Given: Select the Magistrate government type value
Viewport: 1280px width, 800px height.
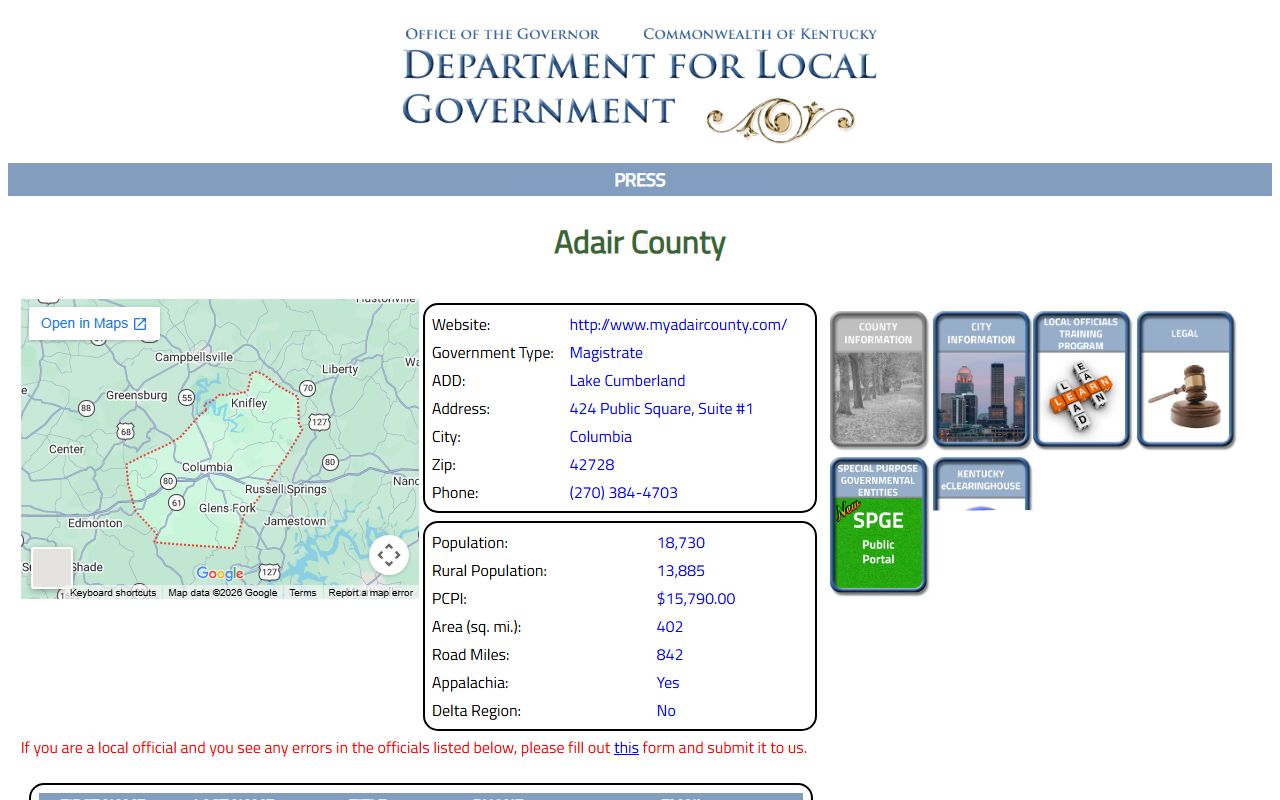Looking at the screenshot, I should coord(606,353).
